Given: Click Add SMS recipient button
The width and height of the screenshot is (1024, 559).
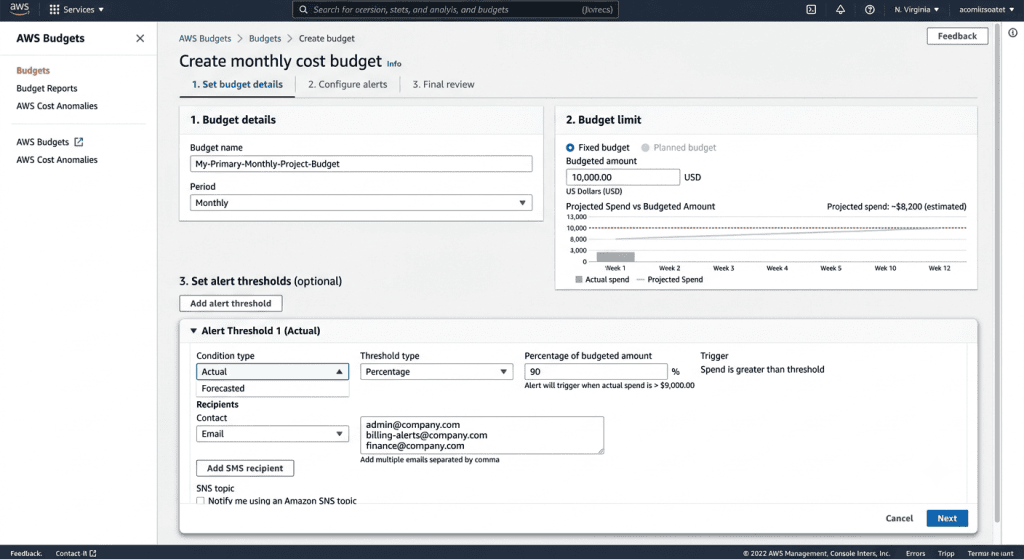Looking at the screenshot, I should tap(245, 468).
